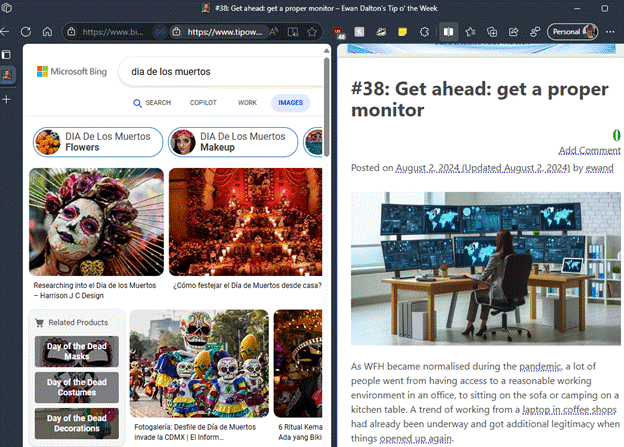Open the orange-and-white extension icon
The width and height of the screenshot is (624, 447).
pos(381,32)
